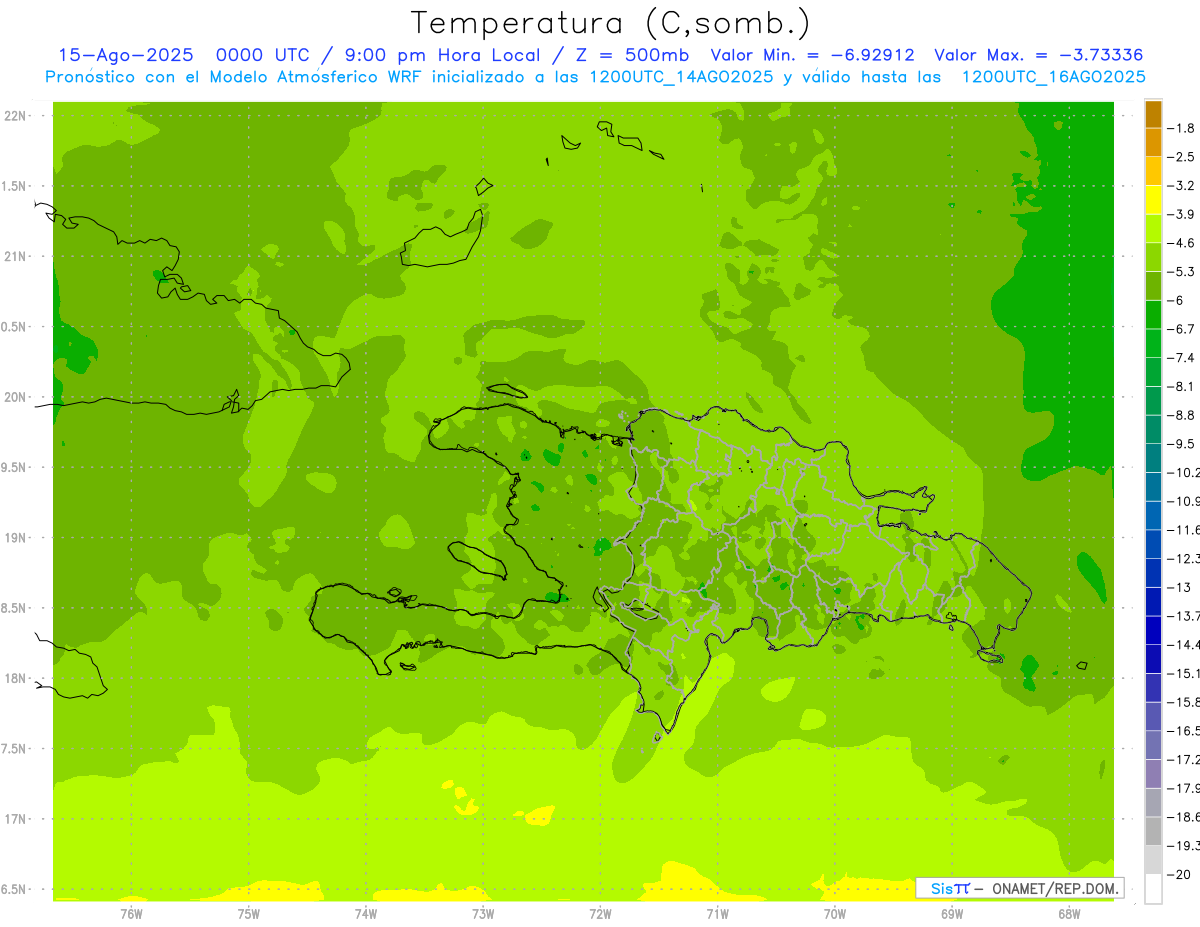
Task: Click the '-2.5' colorbar label
Action: pos(1183,157)
